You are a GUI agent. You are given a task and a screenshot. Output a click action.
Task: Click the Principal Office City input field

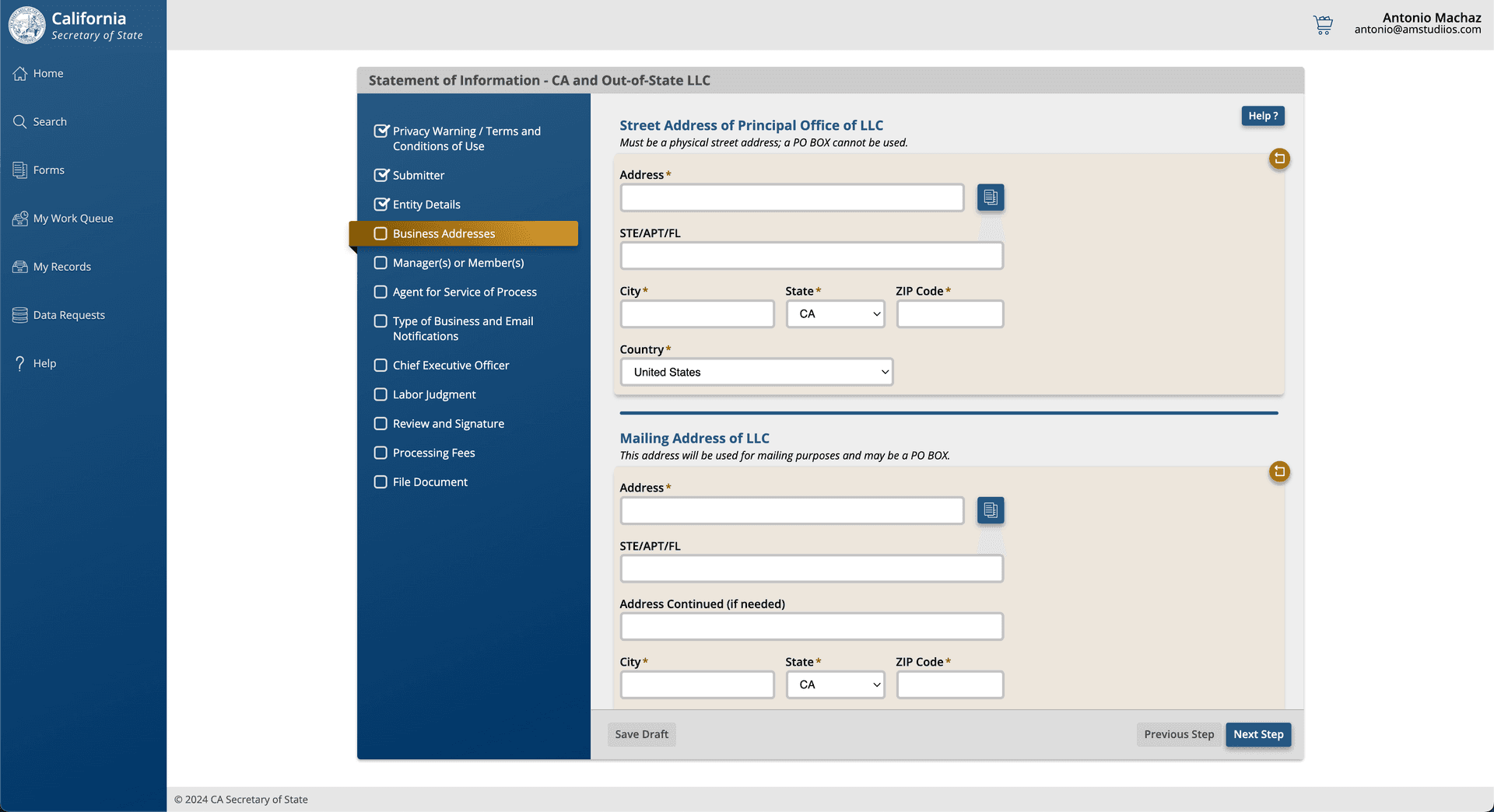[x=697, y=314]
